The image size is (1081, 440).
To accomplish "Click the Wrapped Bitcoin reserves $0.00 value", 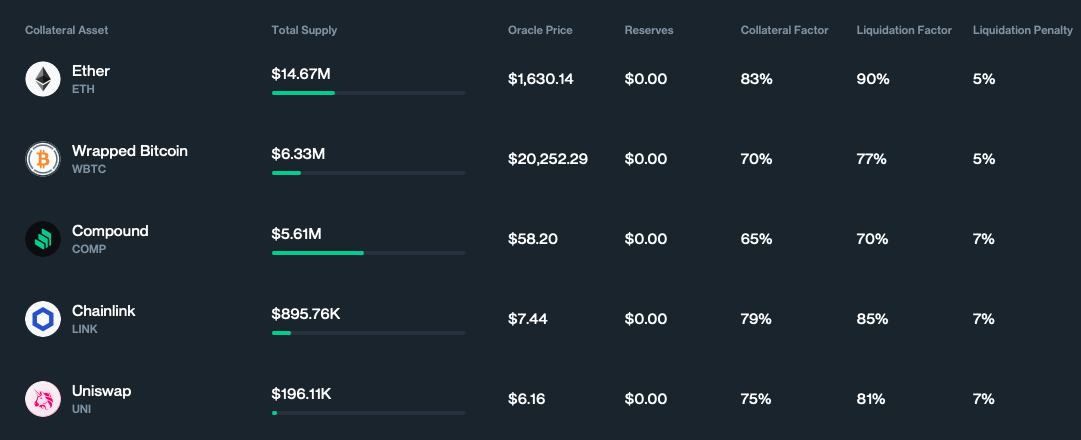I will [646, 159].
